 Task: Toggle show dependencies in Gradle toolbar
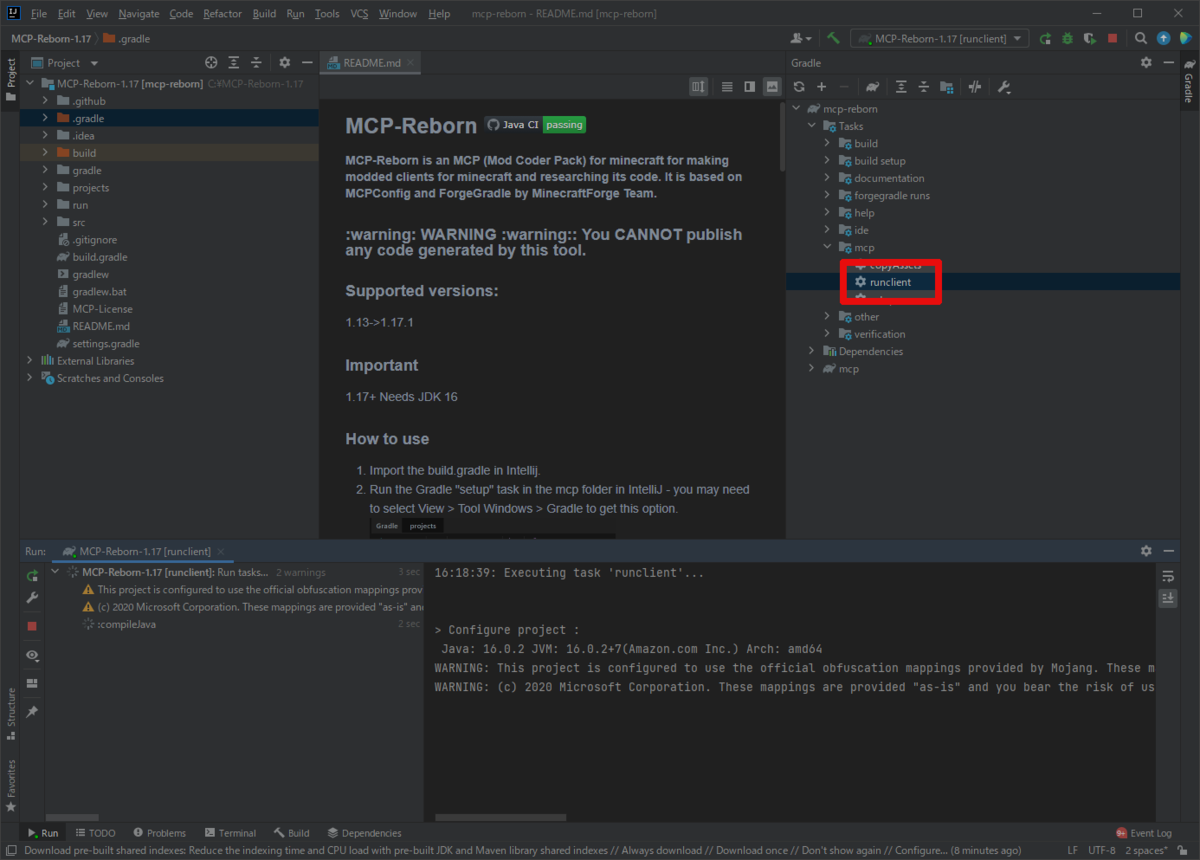(946, 87)
